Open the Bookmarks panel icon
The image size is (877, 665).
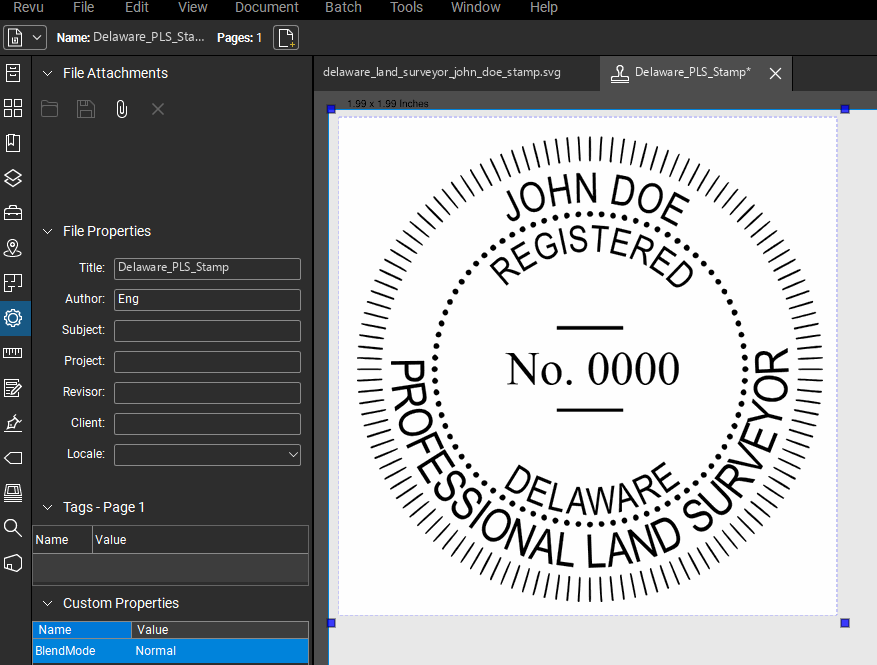13,143
